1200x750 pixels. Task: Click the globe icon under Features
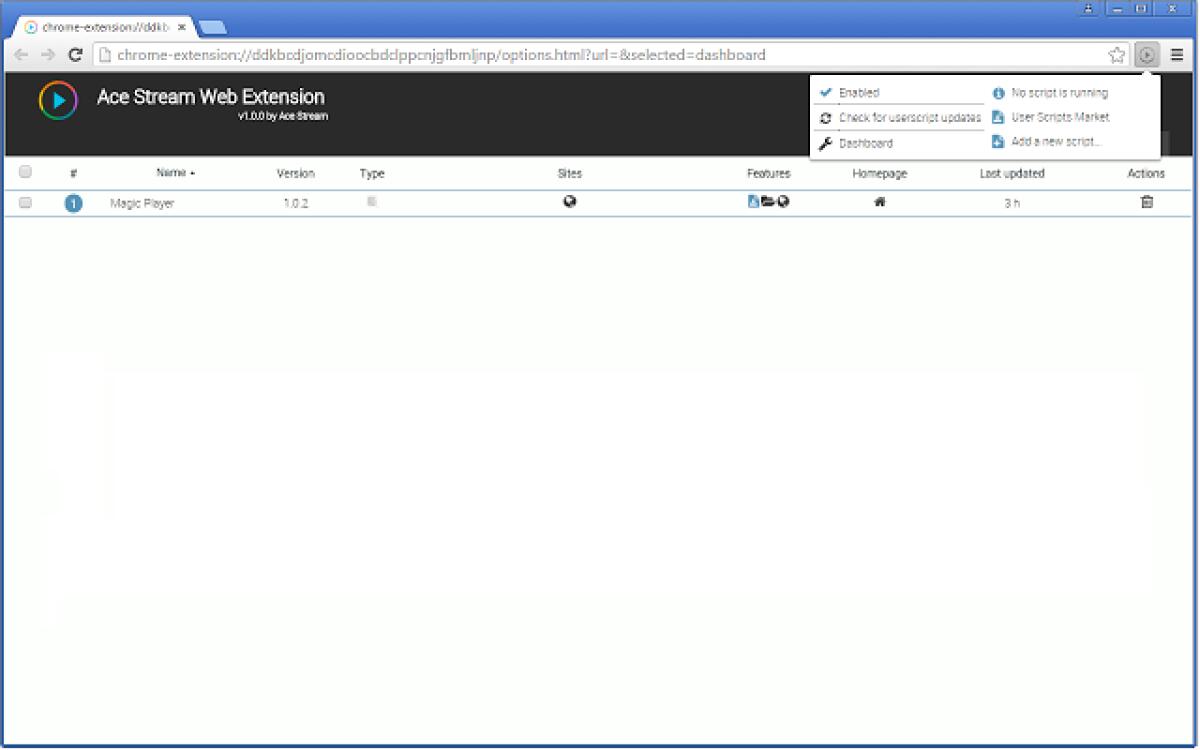(782, 201)
